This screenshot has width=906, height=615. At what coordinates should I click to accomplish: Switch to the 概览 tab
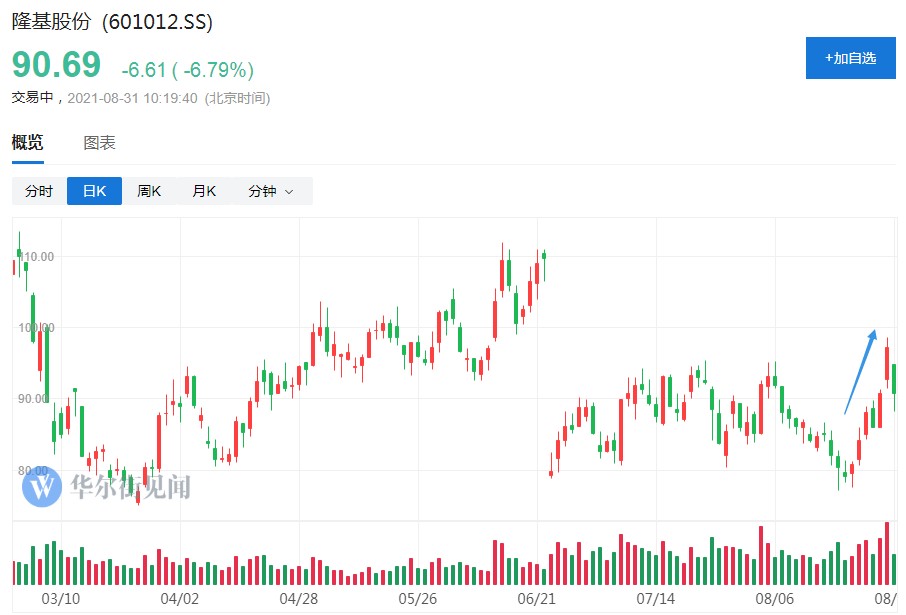(27, 143)
